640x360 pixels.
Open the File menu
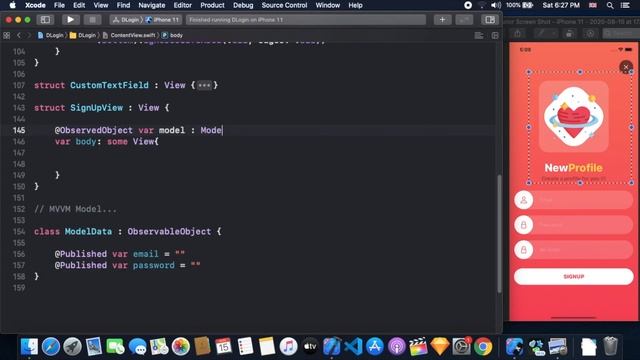[x=59, y=5]
